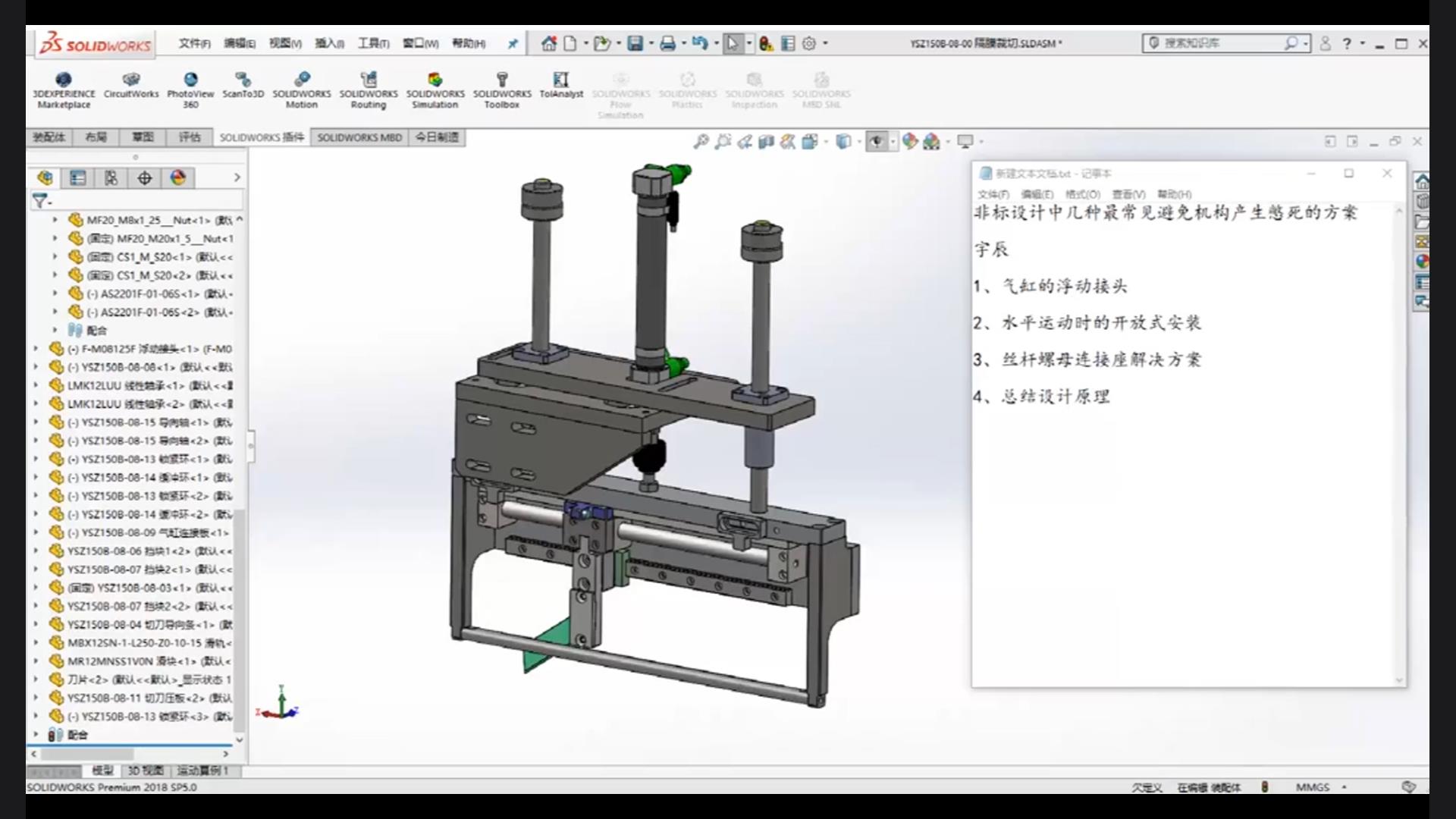Screen dimensions: 1456x819
Task: Undo the last action
Action: click(700, 43)
